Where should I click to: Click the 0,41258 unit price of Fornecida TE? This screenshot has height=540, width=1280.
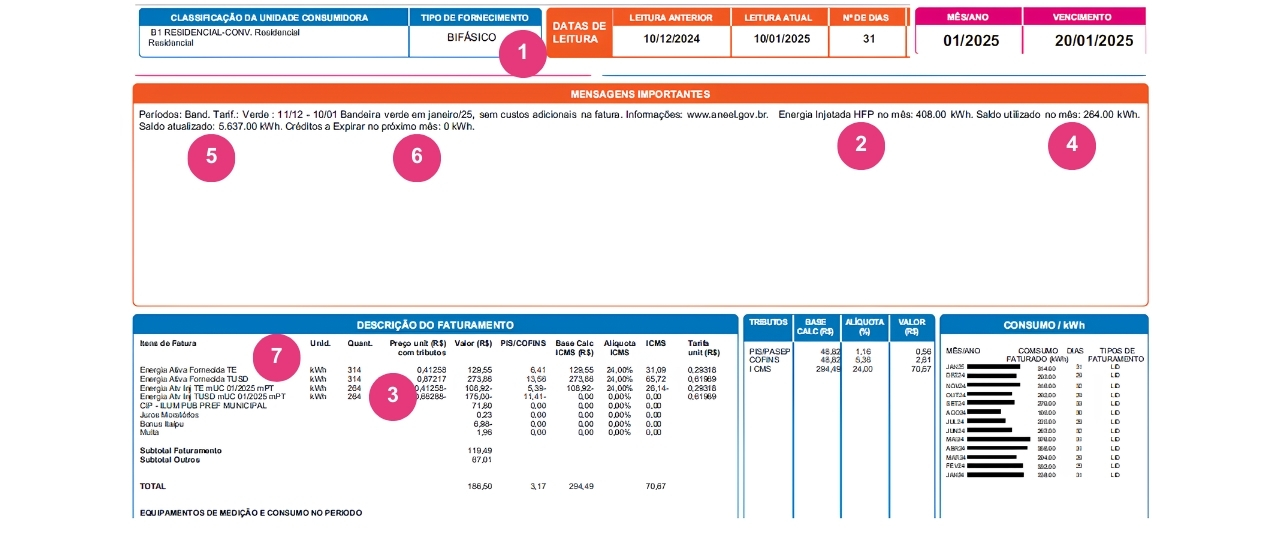[430, 370]
